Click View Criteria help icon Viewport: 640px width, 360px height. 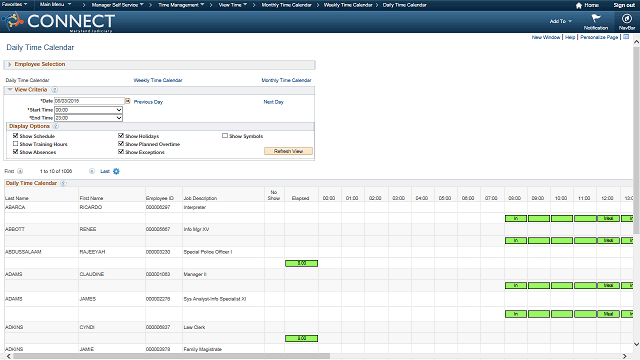[54, 90]
